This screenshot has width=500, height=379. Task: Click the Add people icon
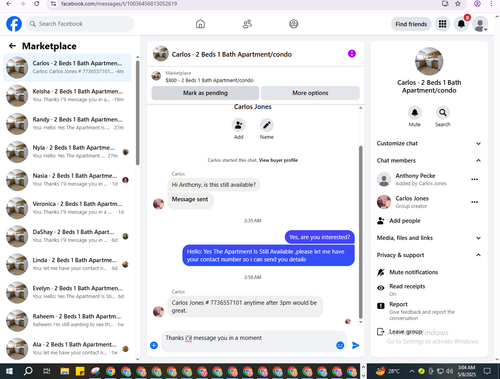pos(381,221)
